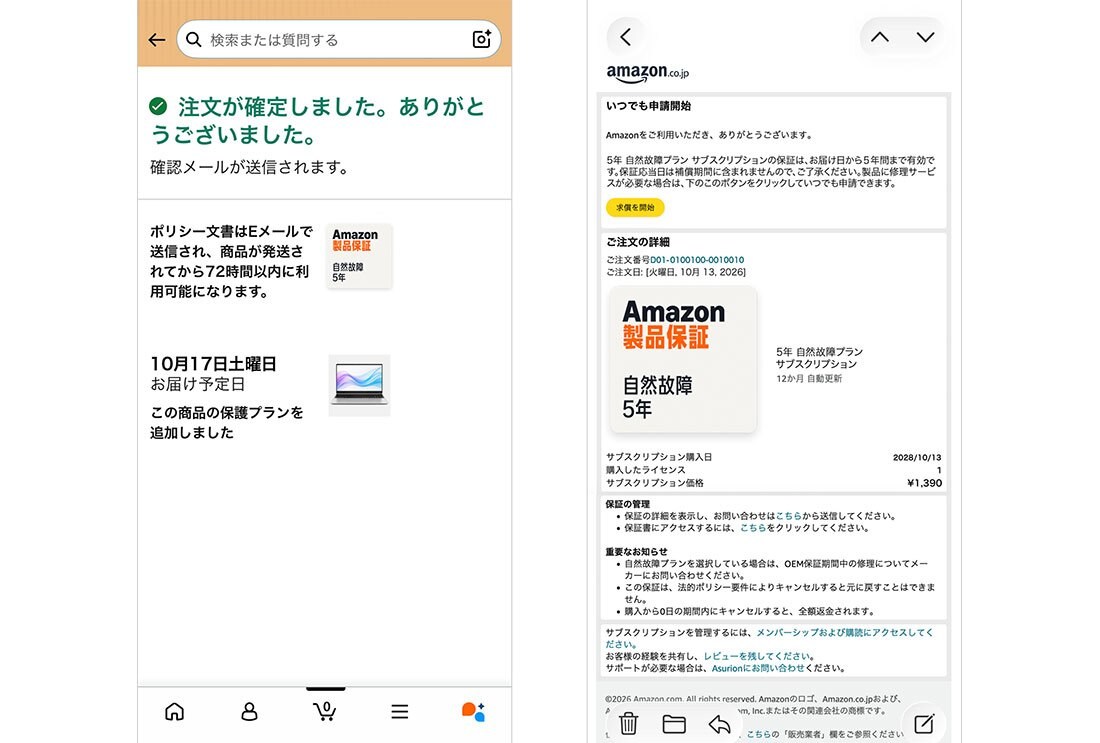1100x743 pixels.
Task: Open the laptop product thumbnail
Action: (359, 385)
